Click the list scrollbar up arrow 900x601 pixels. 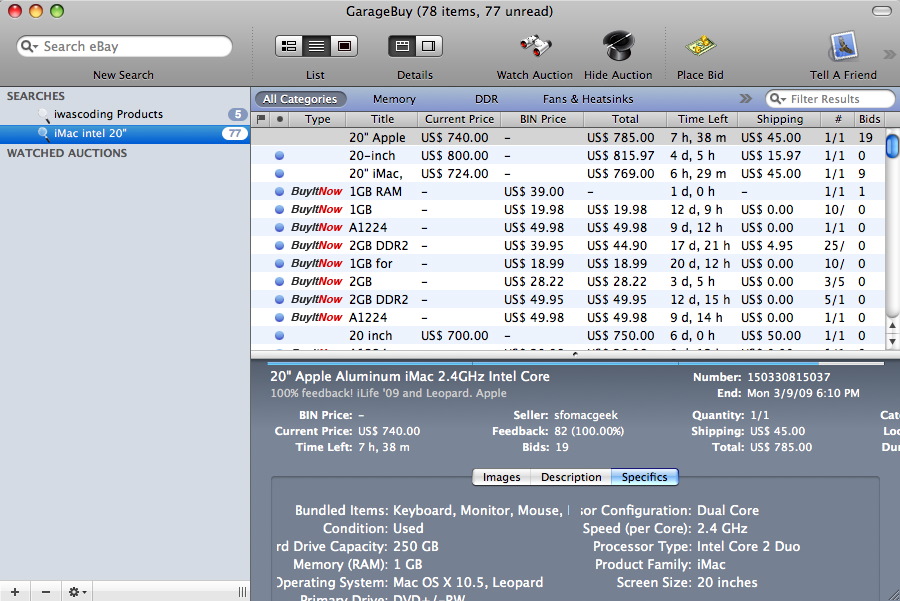coord(893,325)
